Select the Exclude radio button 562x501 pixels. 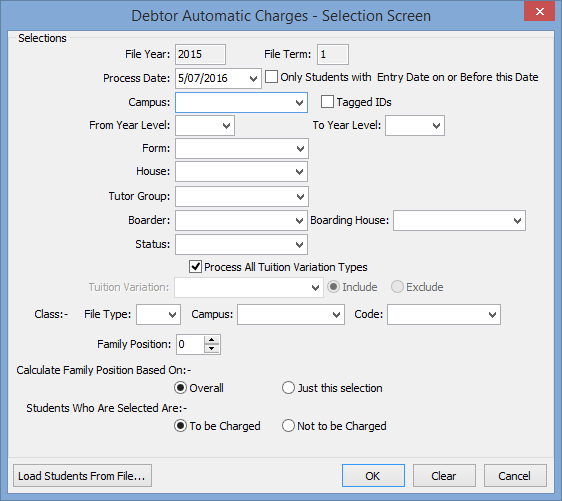pyautogui.click(x=397, y=287)
